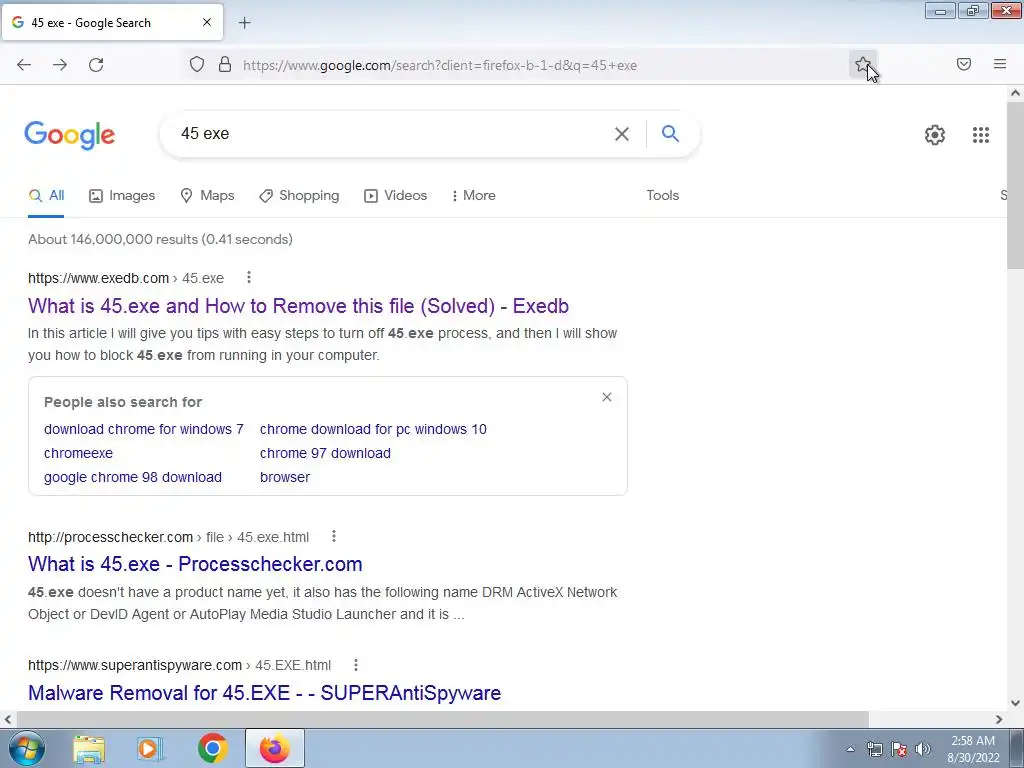1024x768 pixels.
Task: Open Action Center flag icon
Action: point(899,749)
